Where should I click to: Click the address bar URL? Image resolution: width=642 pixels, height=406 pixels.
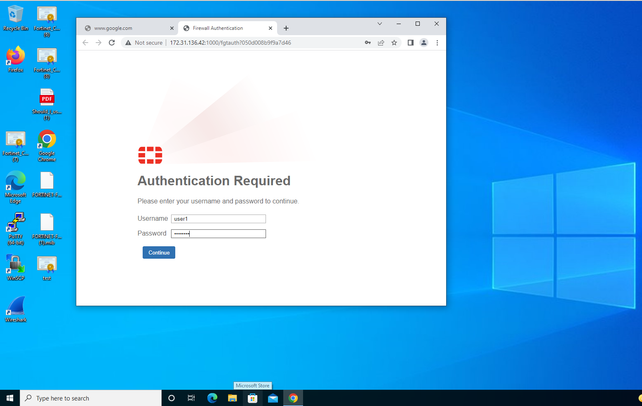pos(231,43)
